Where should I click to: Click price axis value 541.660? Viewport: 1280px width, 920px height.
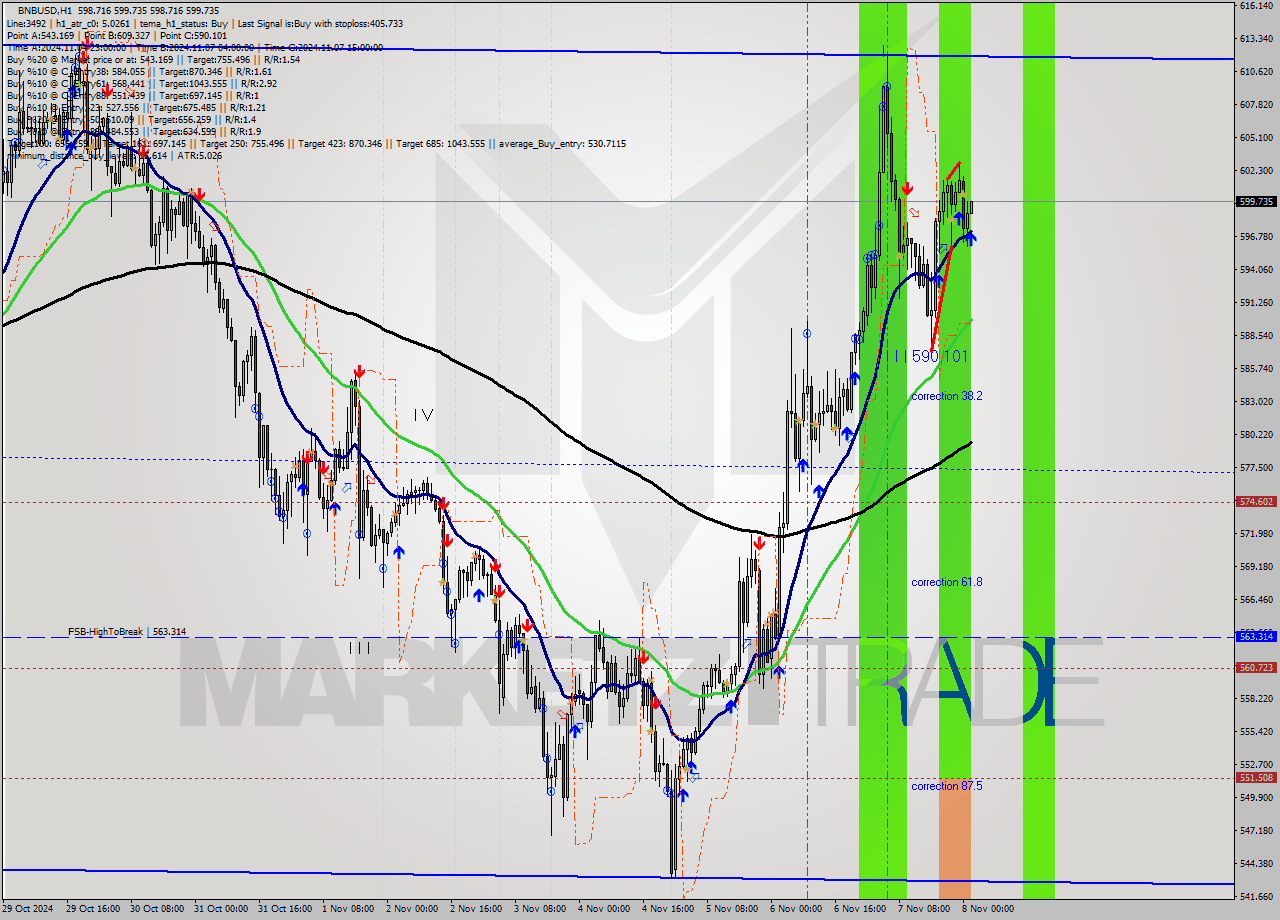tap(1256, 896)
